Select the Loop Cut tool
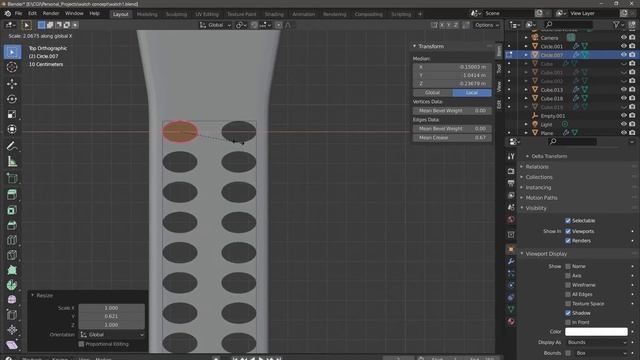Viewport: 640px width, 360px height. point(12,240)
